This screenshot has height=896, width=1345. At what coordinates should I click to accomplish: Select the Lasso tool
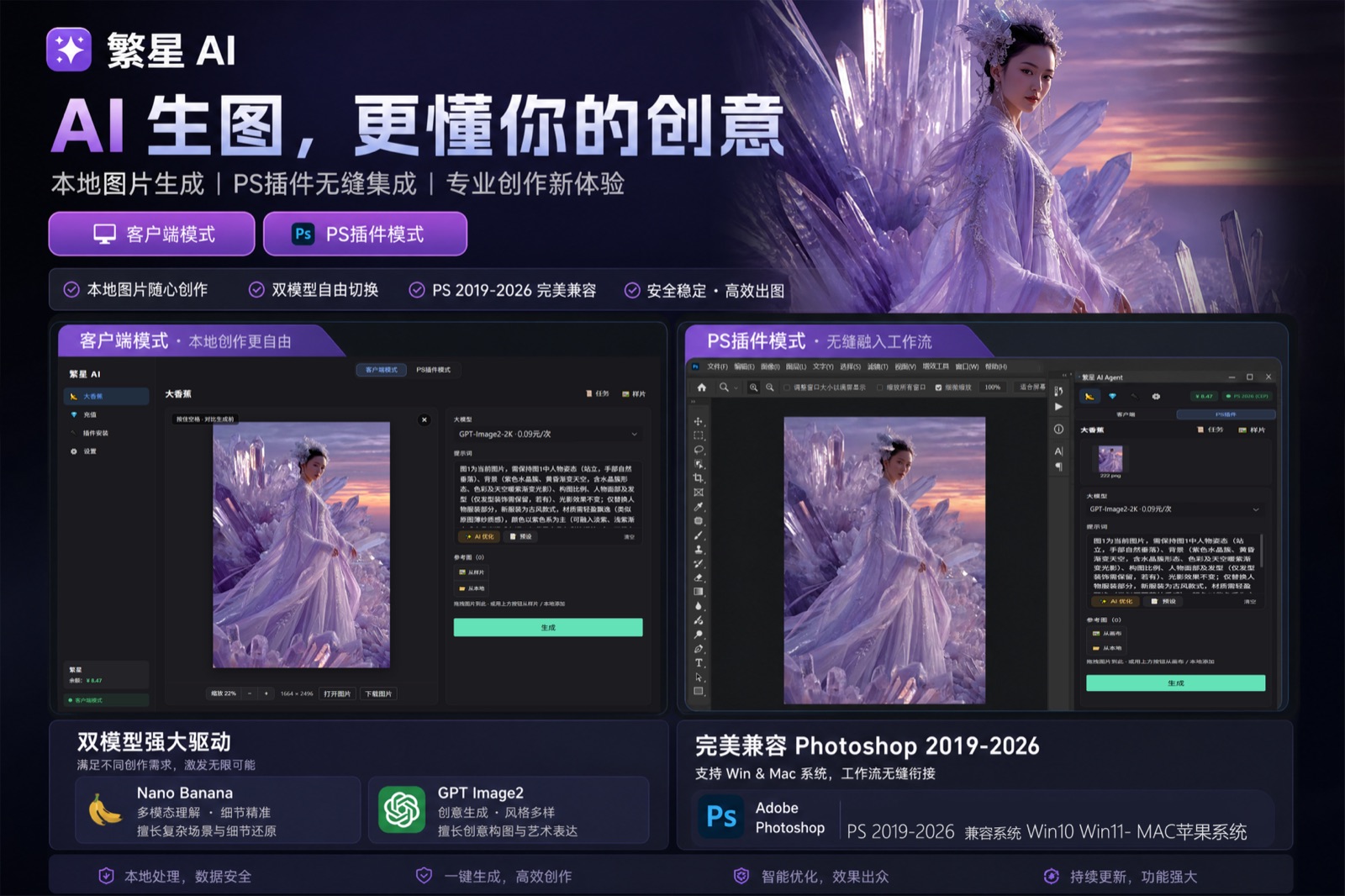coord(698,450)
